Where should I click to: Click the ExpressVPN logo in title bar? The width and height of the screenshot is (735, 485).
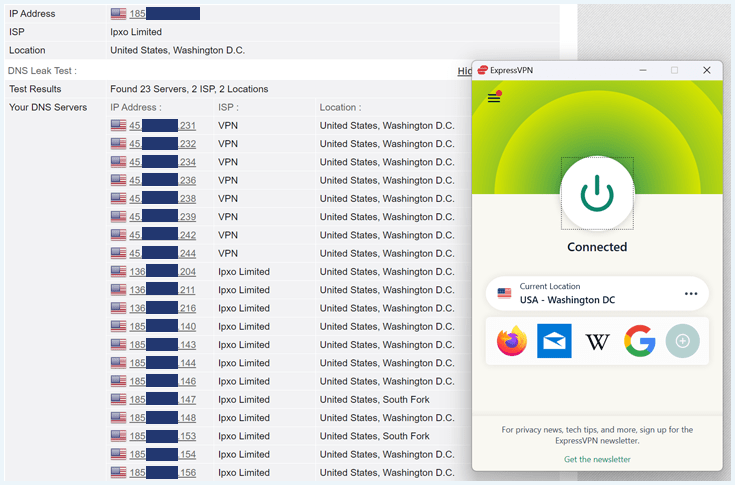[482, 70]
